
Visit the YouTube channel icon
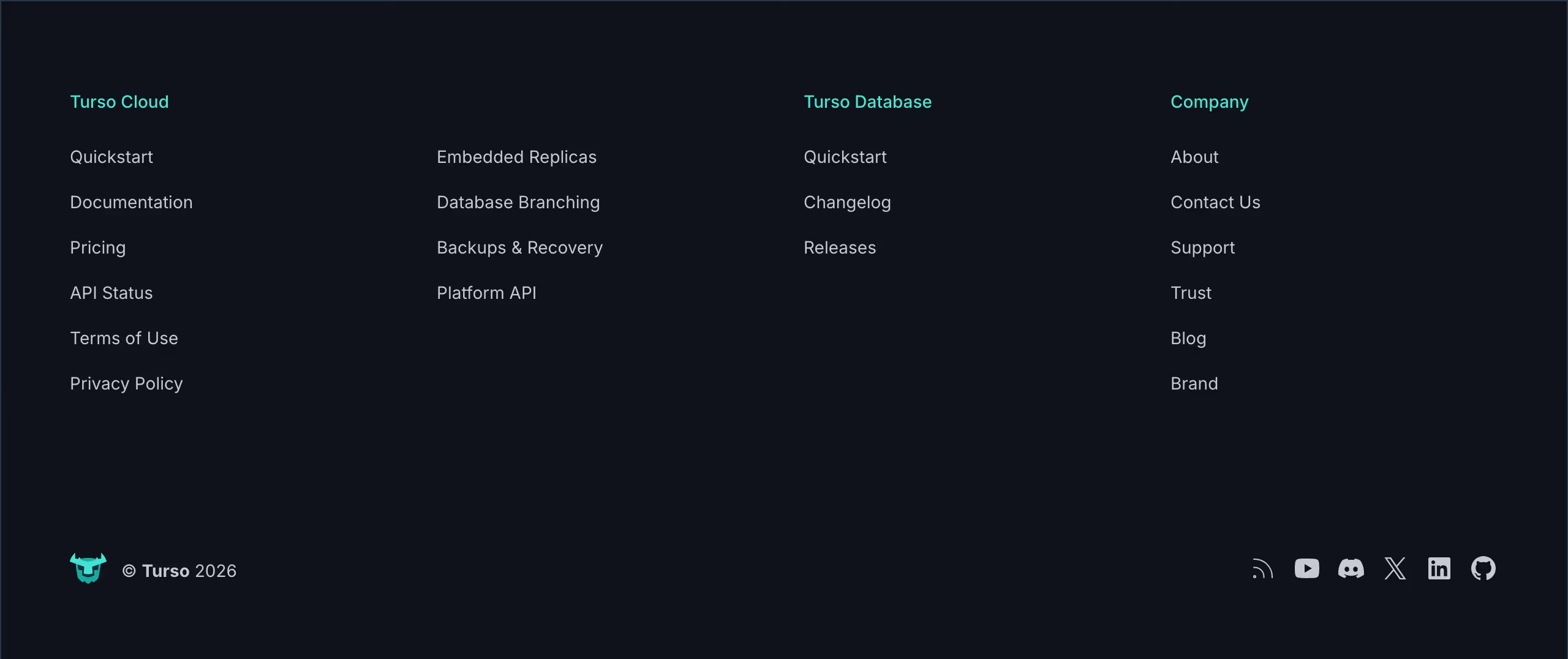click(1306, 569)
